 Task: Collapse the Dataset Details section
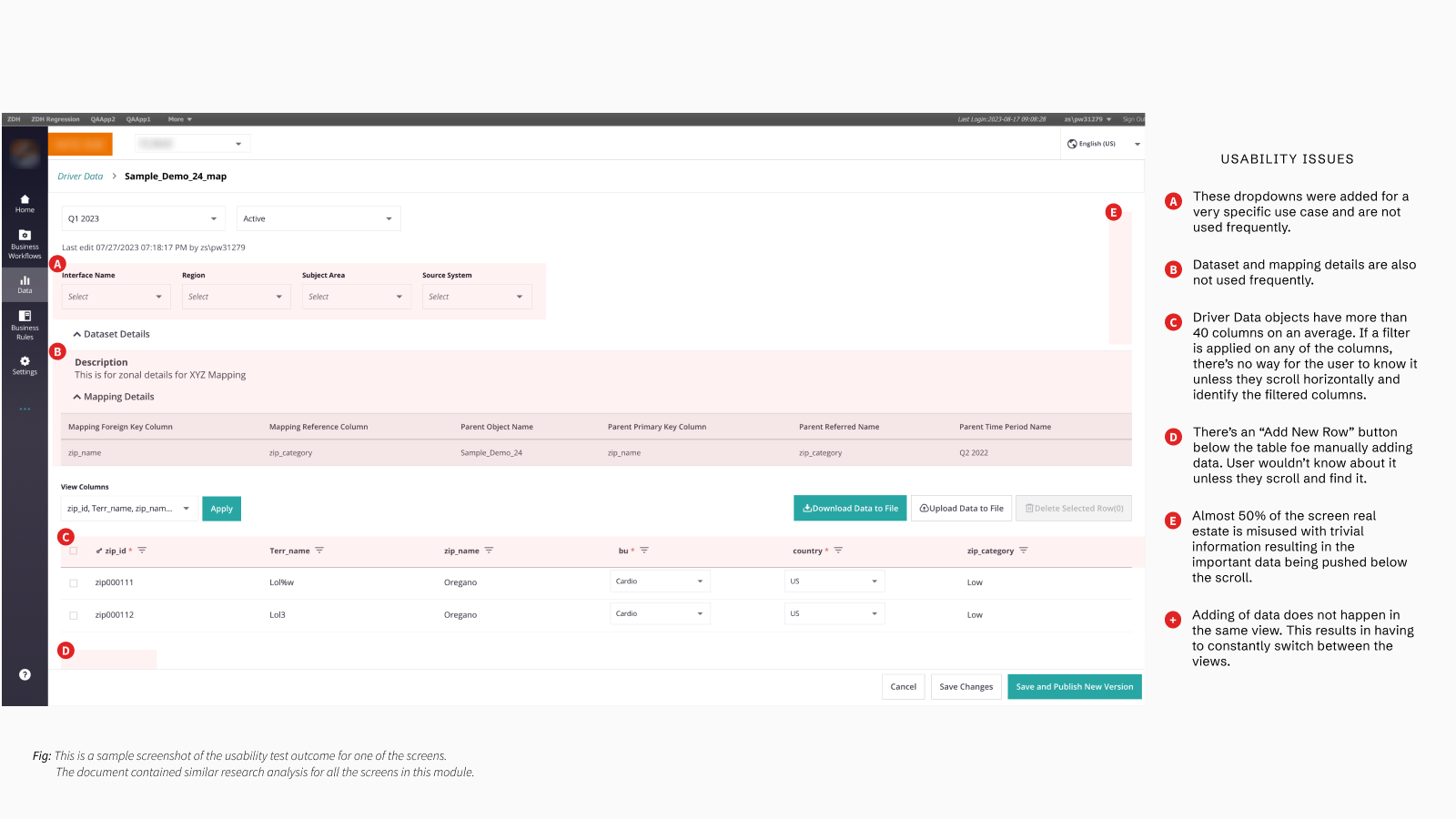tap(111, 334)
